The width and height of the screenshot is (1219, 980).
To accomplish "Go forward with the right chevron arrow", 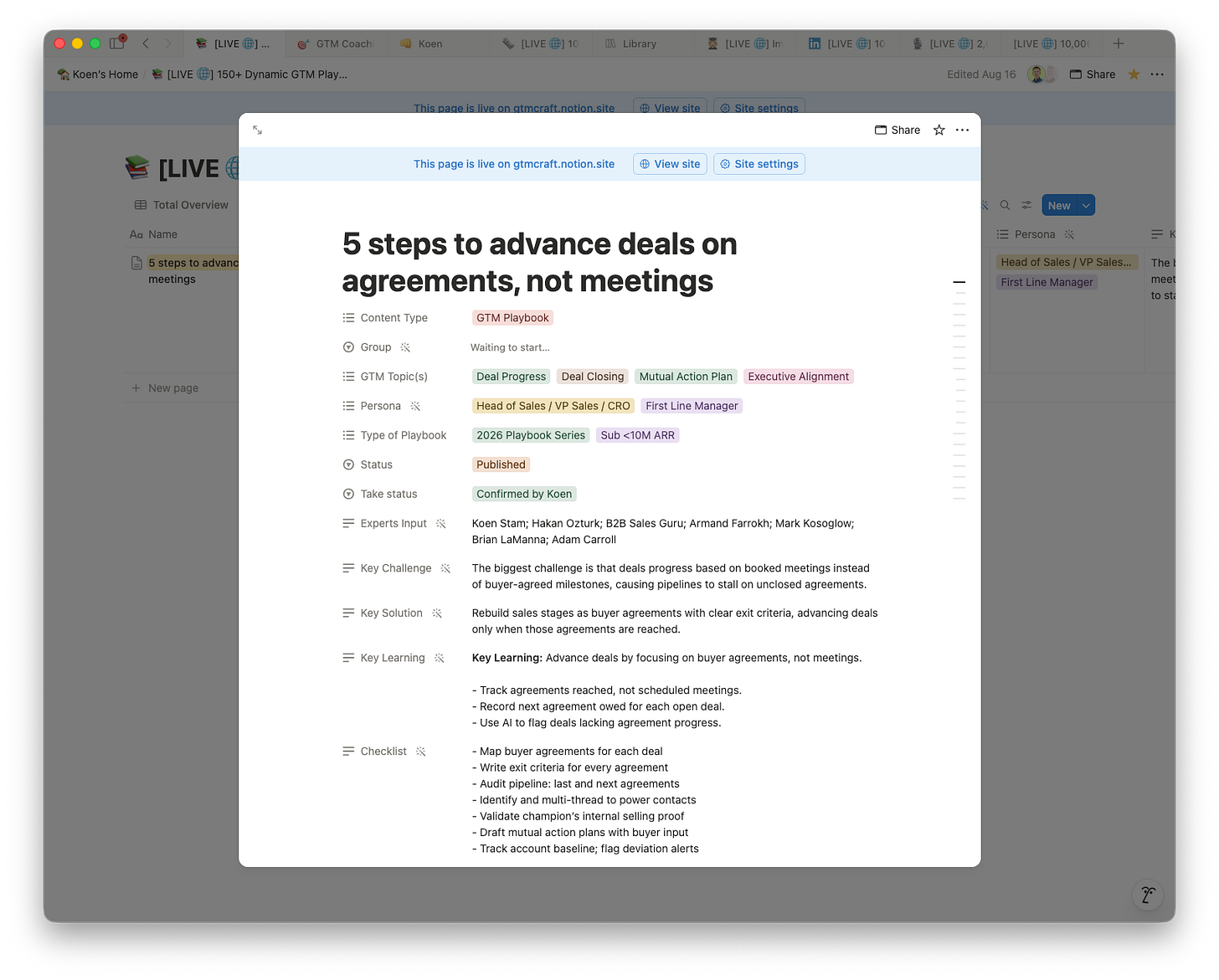I will pyautogui.click(x=167, y=44).
